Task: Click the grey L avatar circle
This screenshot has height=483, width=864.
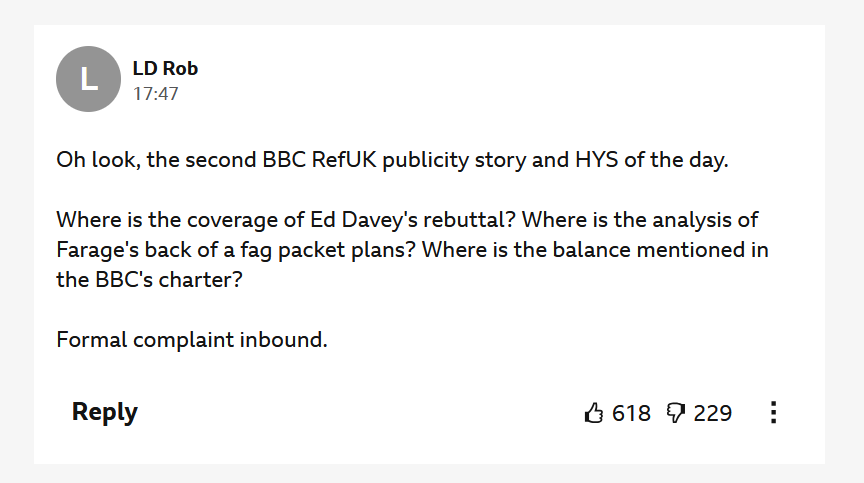Action: 89,79
